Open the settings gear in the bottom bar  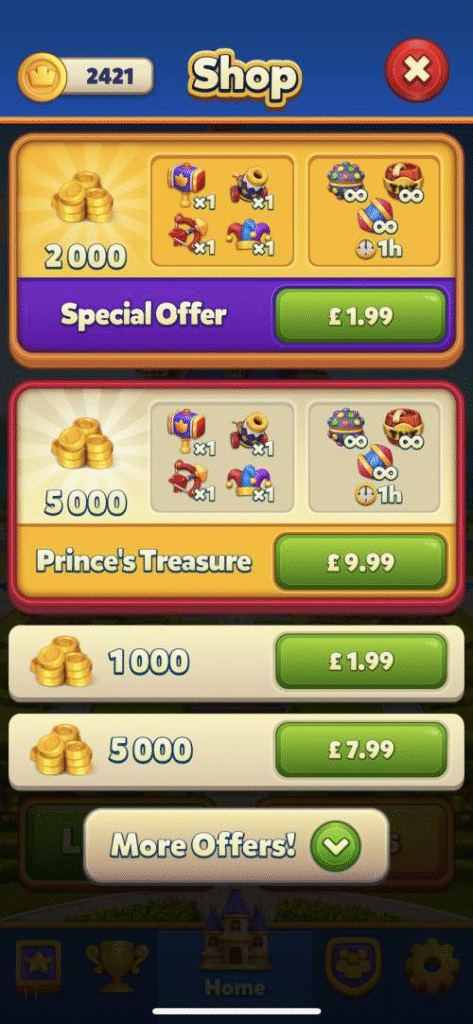pos(433,967)
